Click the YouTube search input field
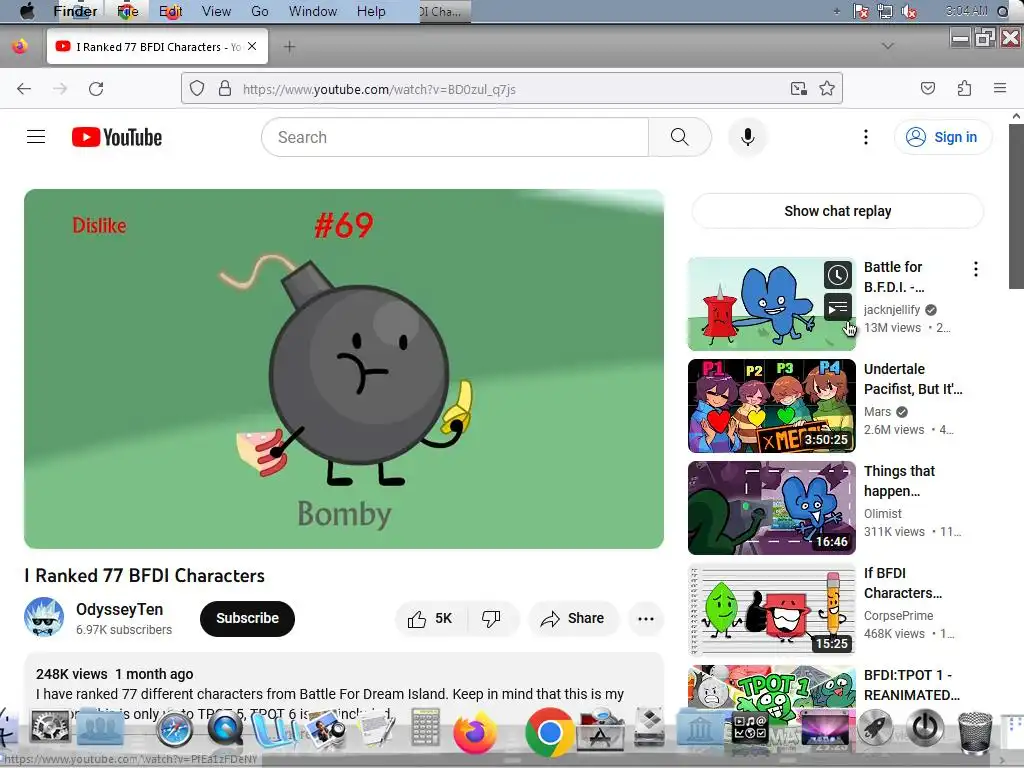 click(x=455, y=137)
